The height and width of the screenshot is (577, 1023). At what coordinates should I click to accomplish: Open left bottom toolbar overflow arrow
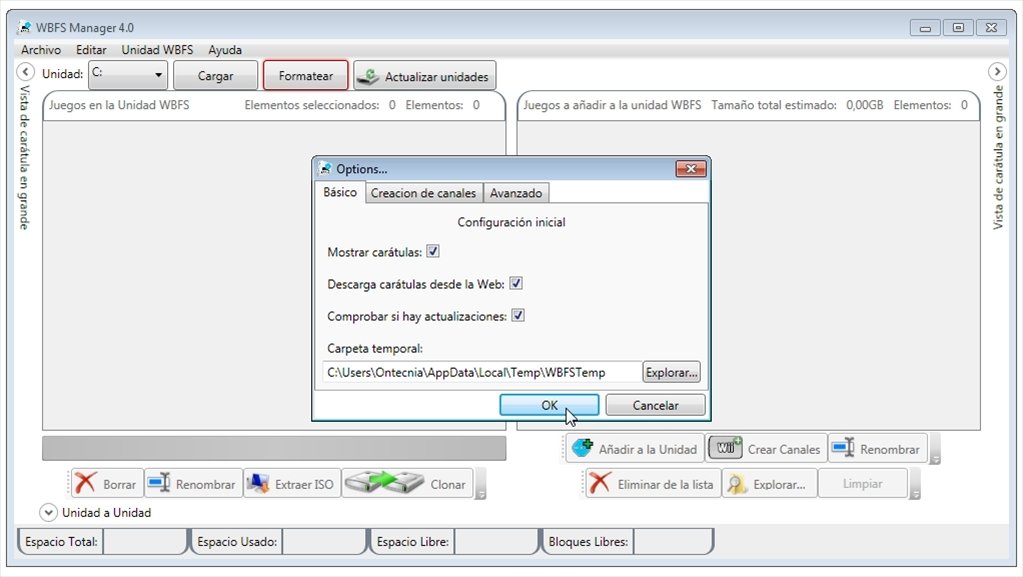click(481, 484)
